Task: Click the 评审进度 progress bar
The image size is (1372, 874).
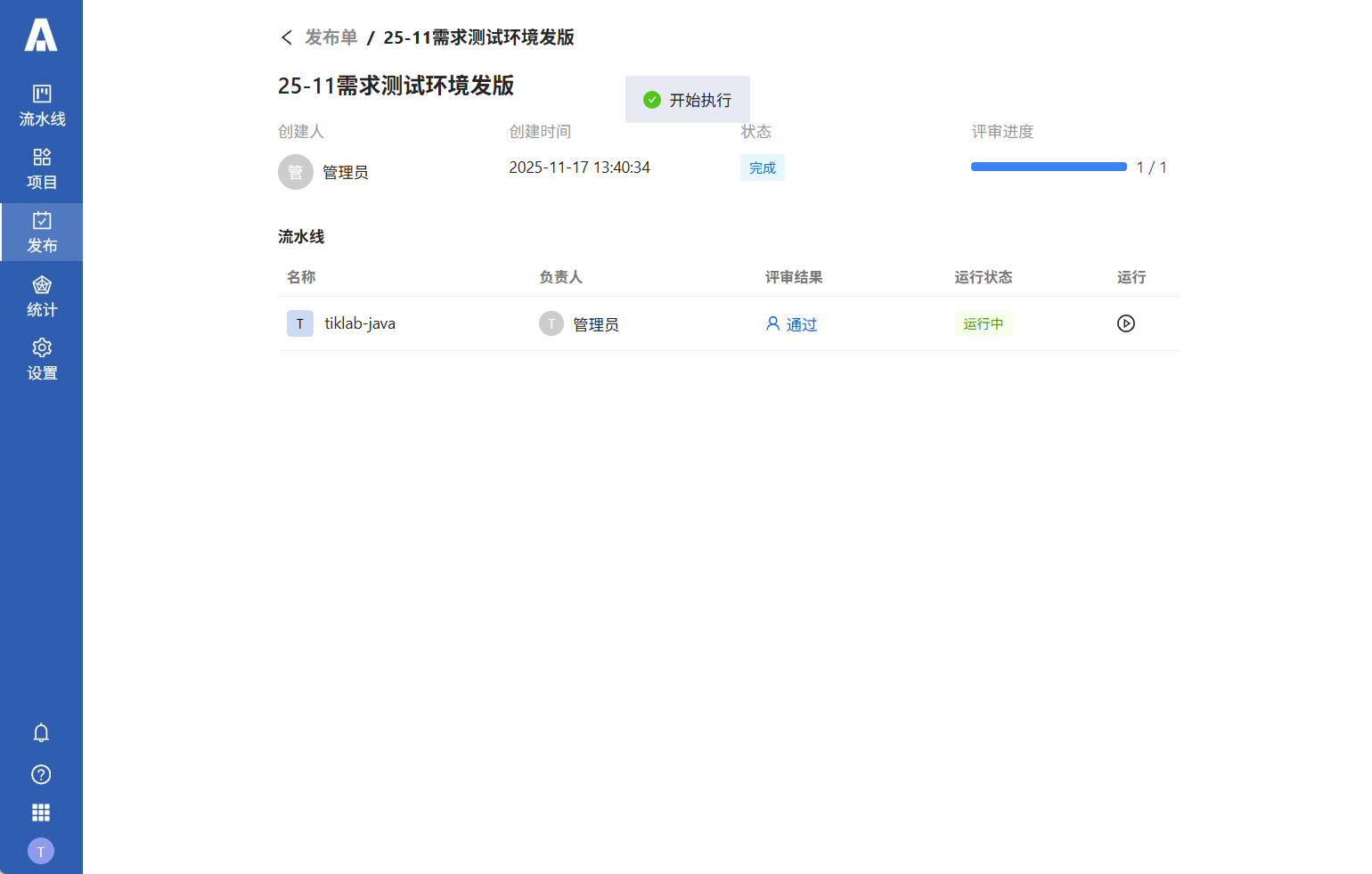Action: 1049,166
